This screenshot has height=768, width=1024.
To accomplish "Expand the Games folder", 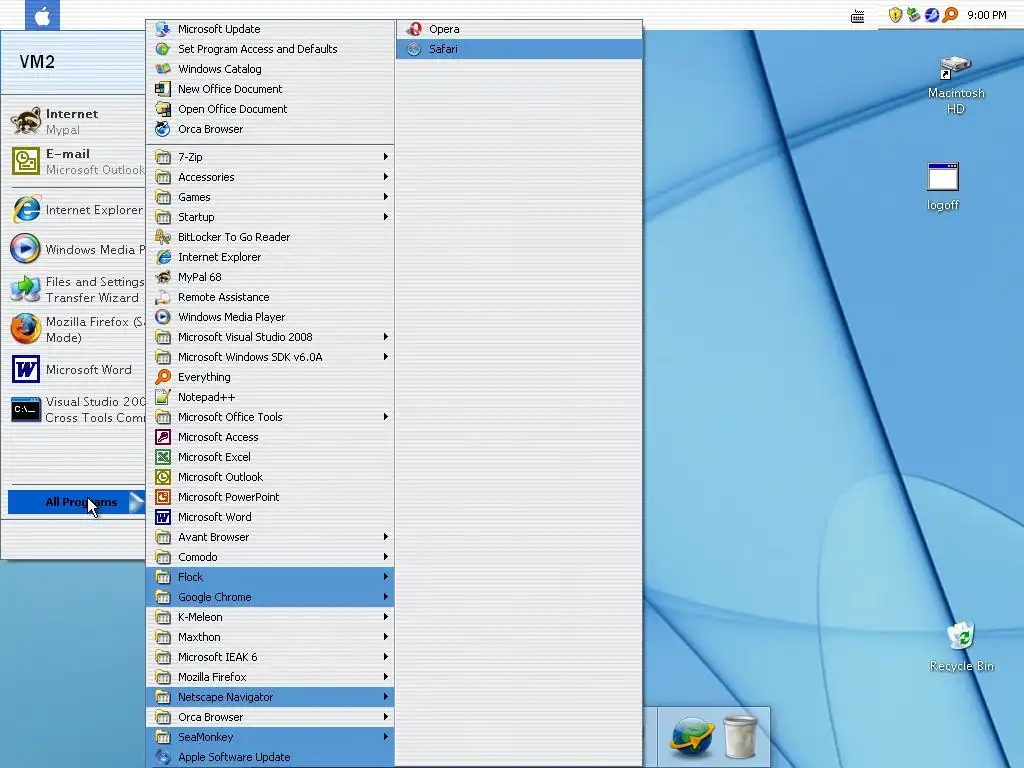I will (270, 197).
